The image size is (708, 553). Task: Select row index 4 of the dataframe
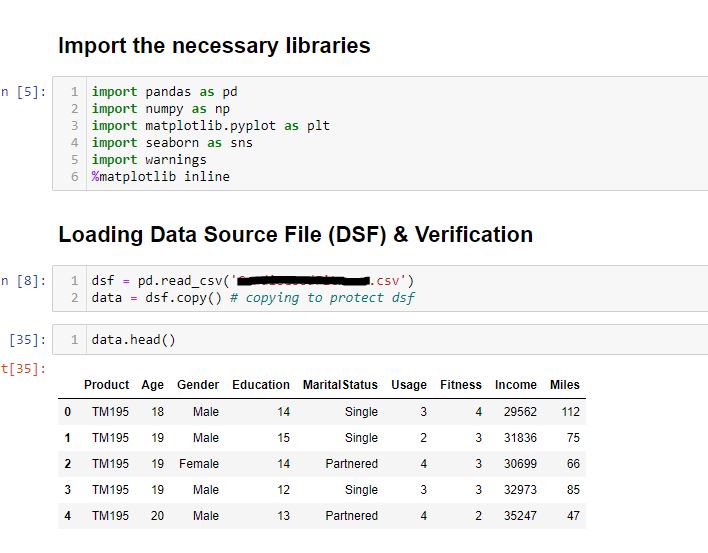click(67, 516)
